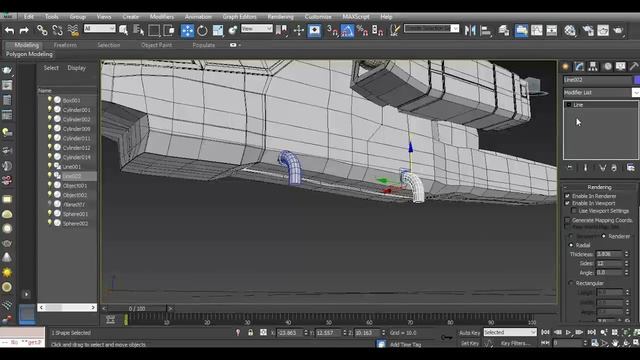This screenshot has width=640, height=360.
Task: Open the Modifiers menu
Action: point(162,17)
